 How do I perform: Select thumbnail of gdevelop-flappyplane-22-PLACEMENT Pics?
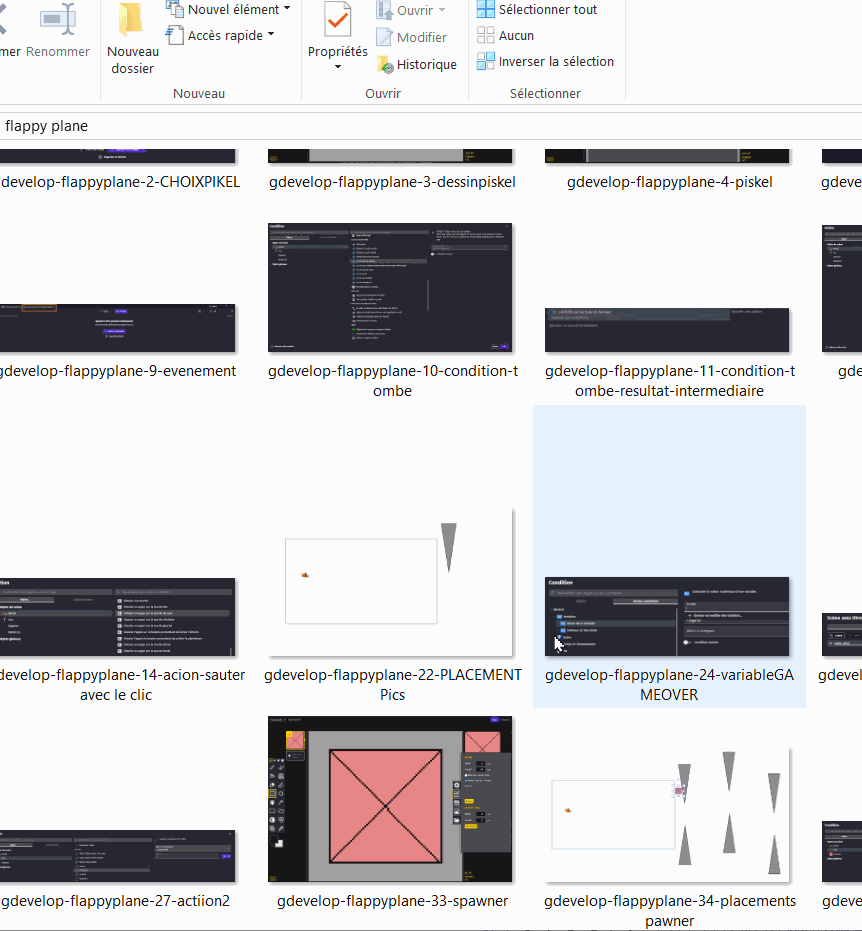390,582
